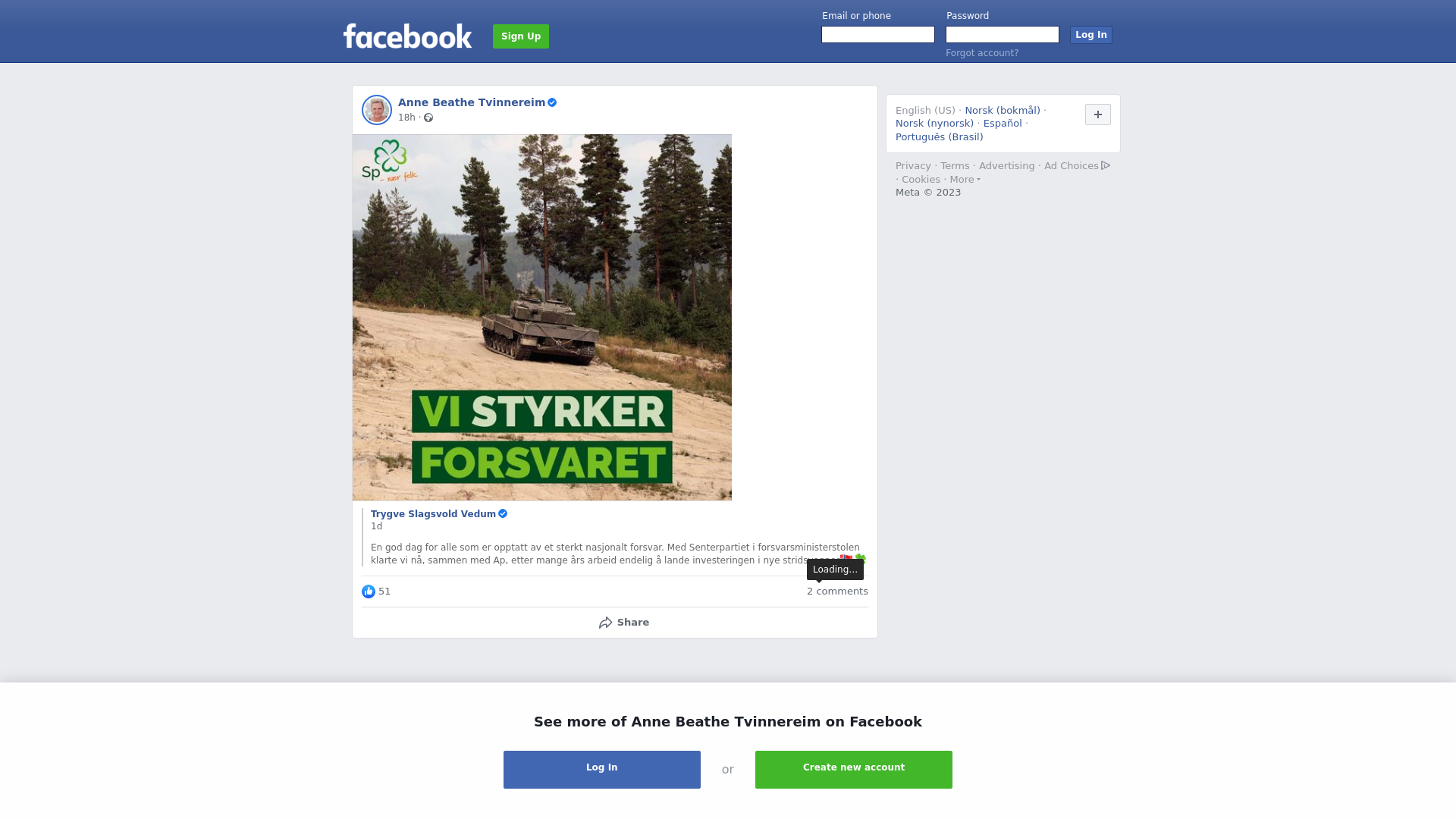Screen dimensions: 1456x819
Task: Click the public globe privacy icon
Action: (428, 118)
